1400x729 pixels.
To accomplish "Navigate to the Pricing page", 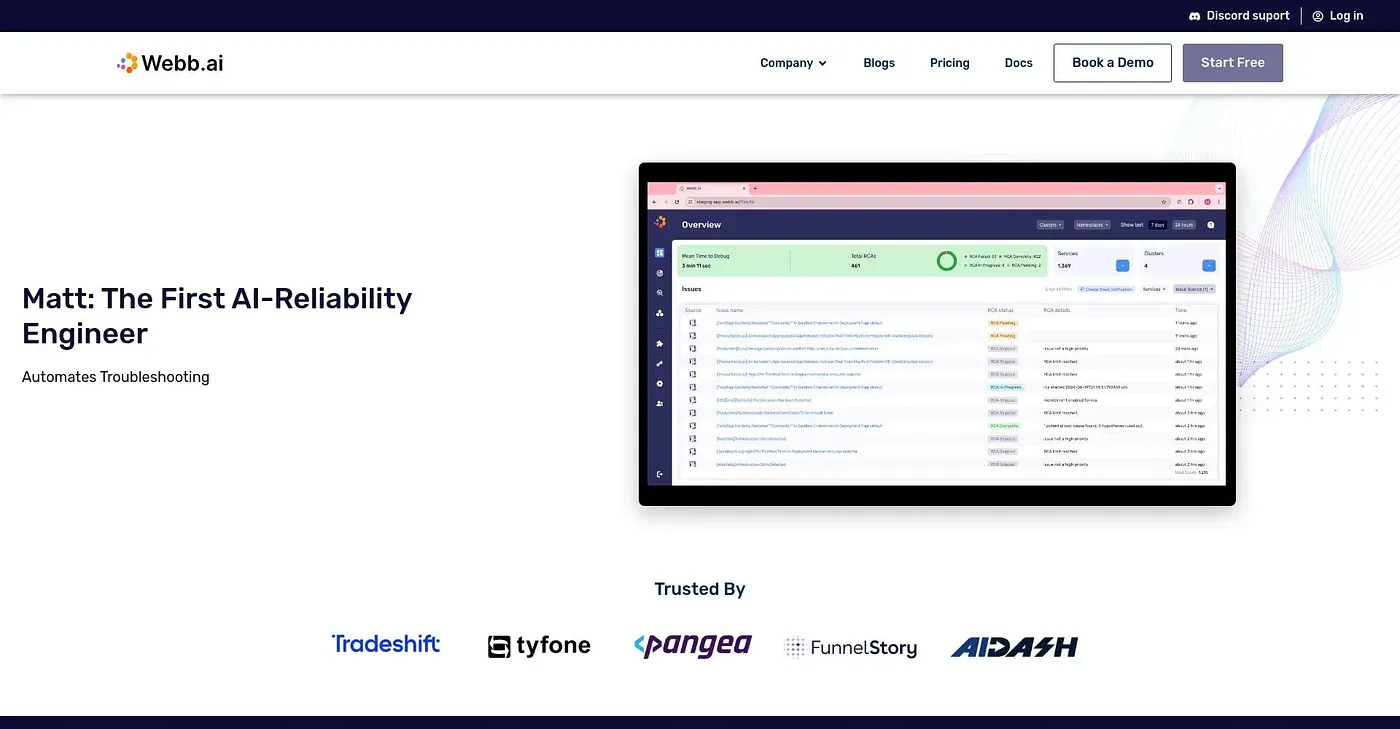I will point(950,63).
